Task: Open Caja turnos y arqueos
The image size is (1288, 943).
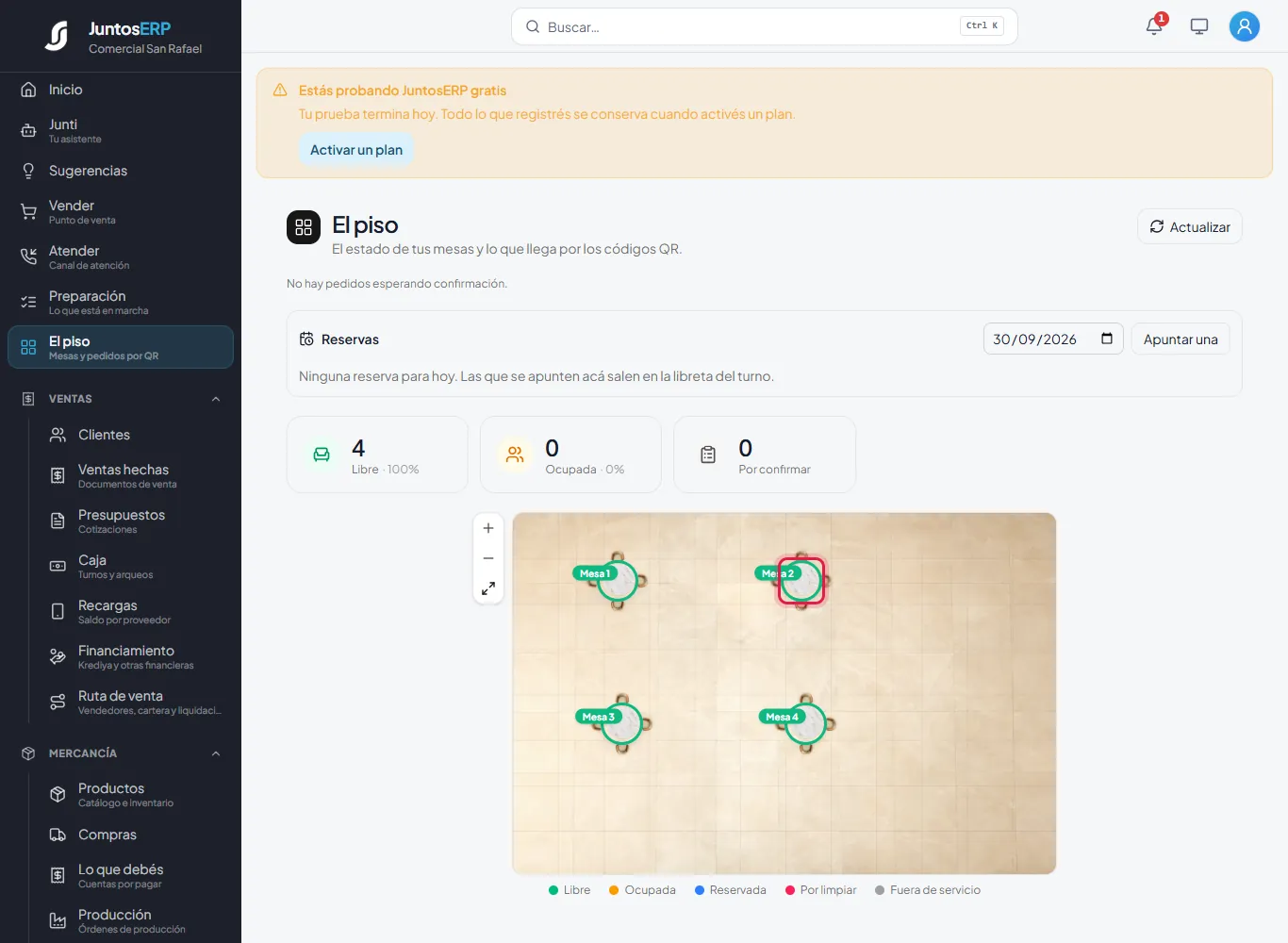Action: 135,566
